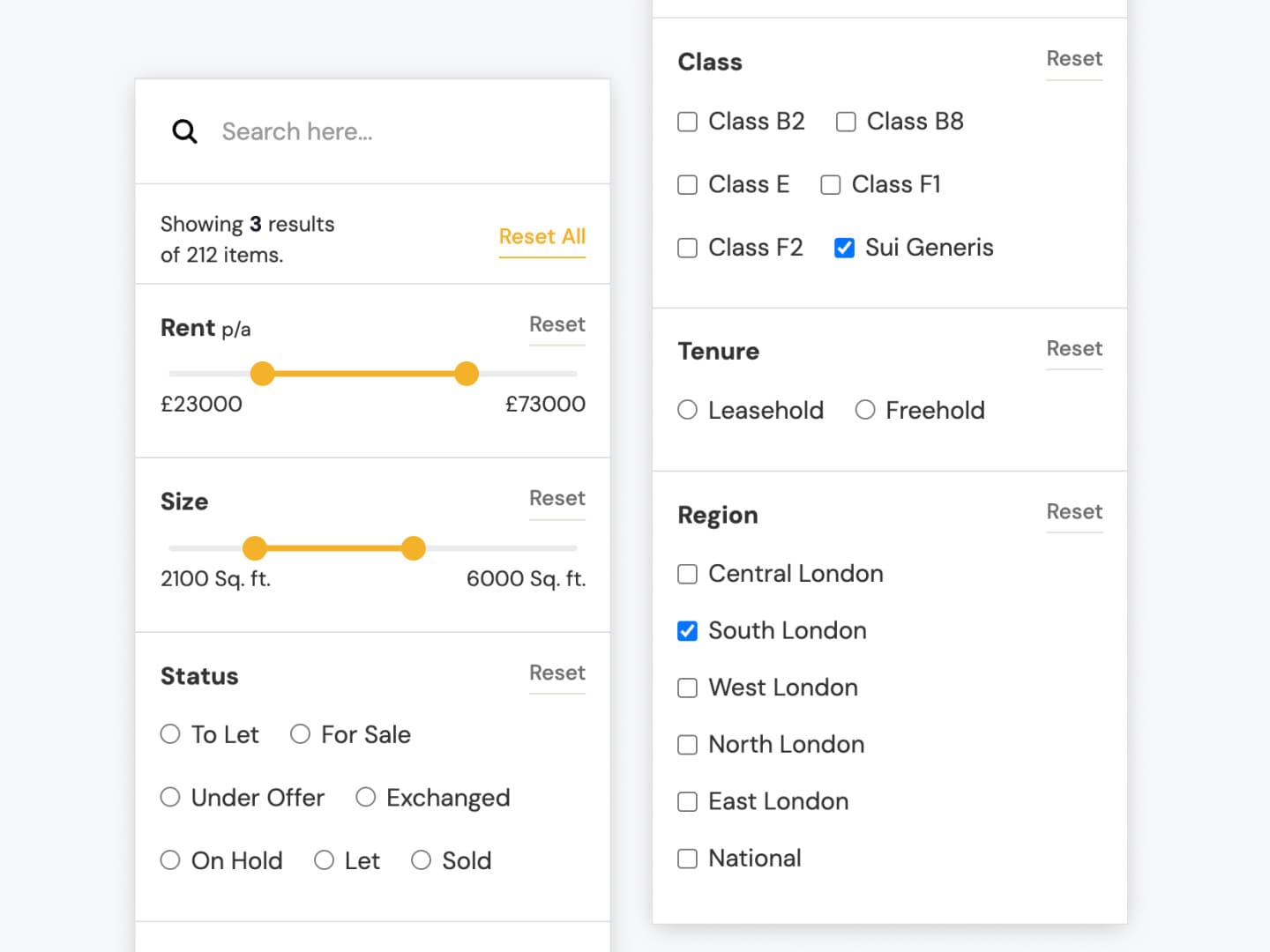Type in the Search here field

point(353,130)
